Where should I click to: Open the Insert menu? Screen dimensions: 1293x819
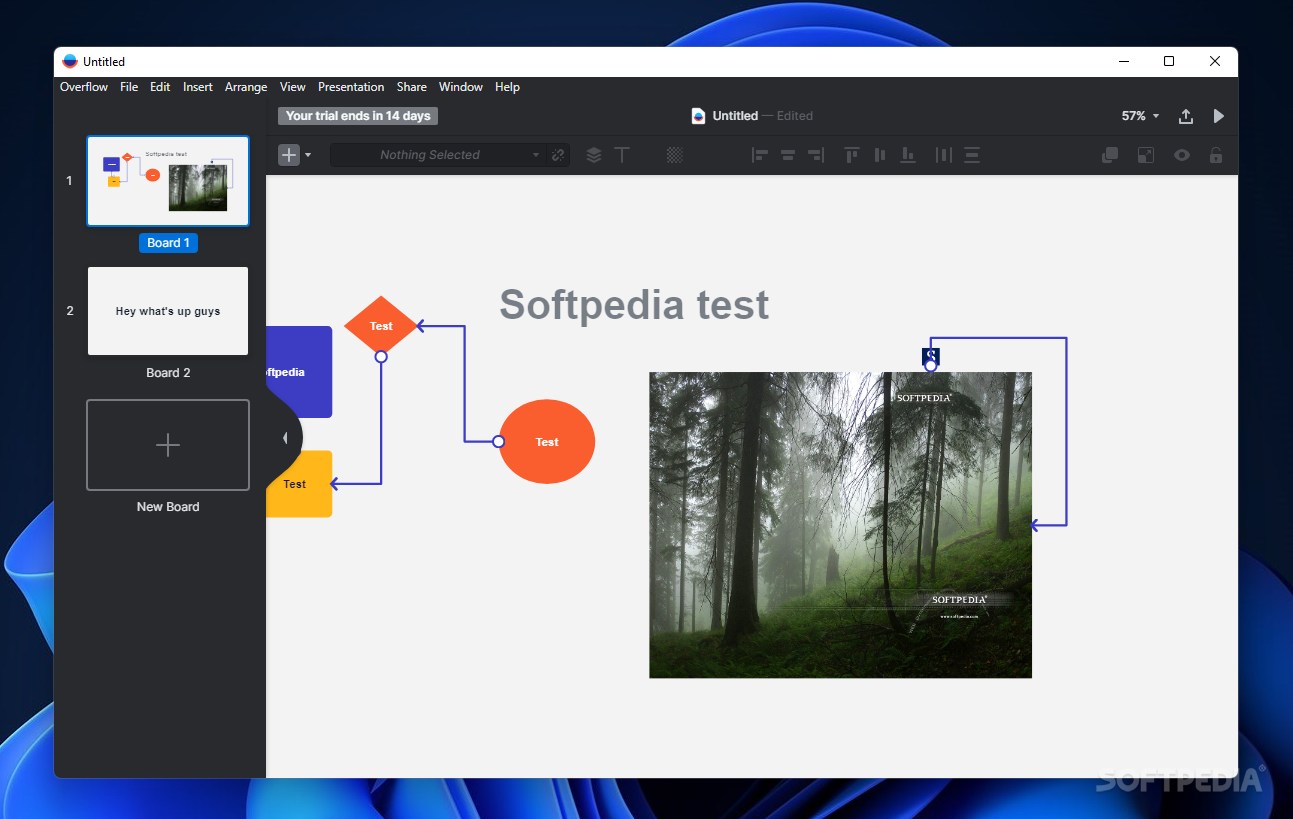[198, 87]
